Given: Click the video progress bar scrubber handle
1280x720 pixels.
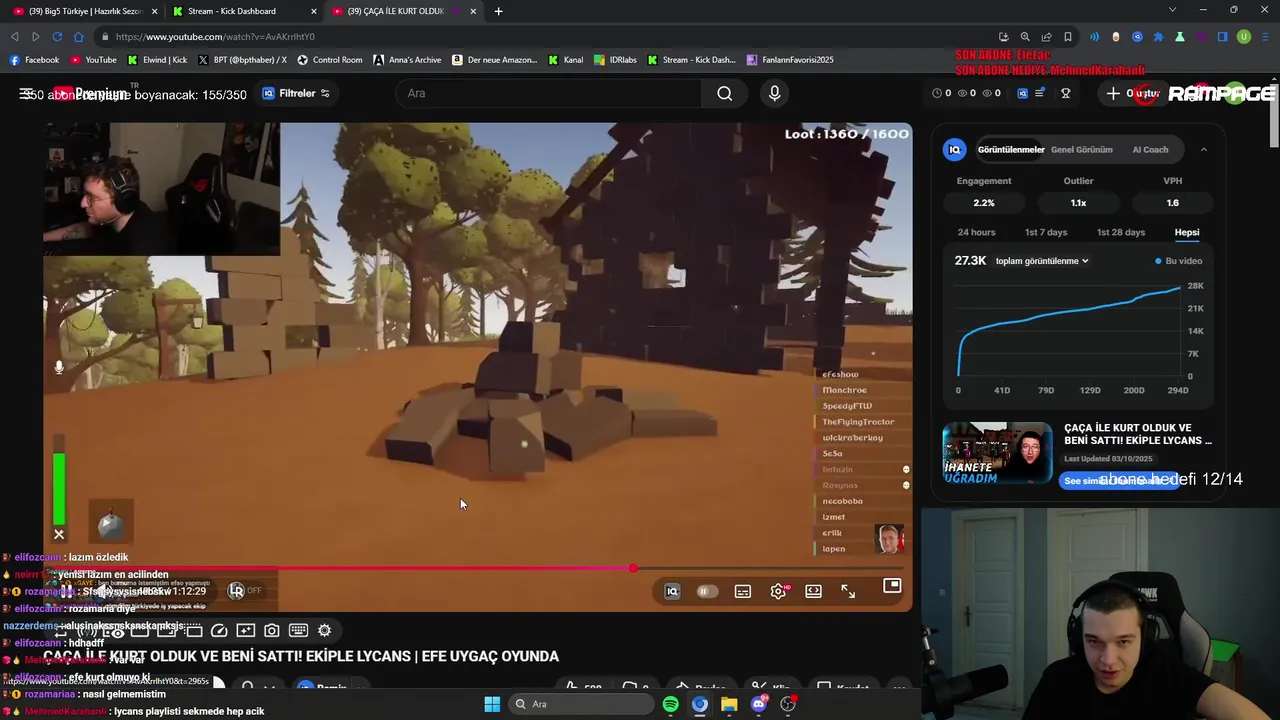Looking at the screenshot, I should point(633,568).
